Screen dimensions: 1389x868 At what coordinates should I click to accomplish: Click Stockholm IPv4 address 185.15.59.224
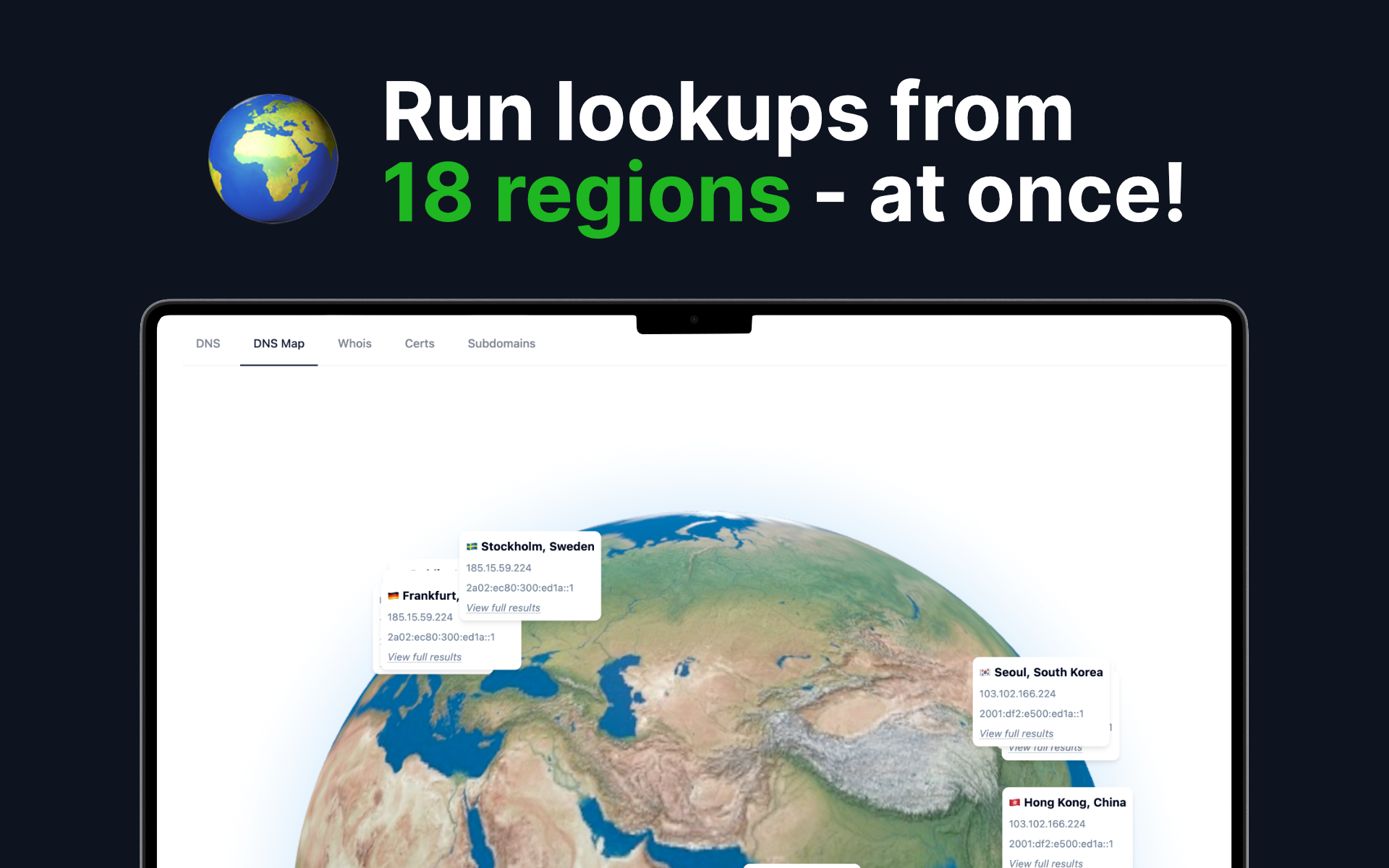[x=498, y=568]
